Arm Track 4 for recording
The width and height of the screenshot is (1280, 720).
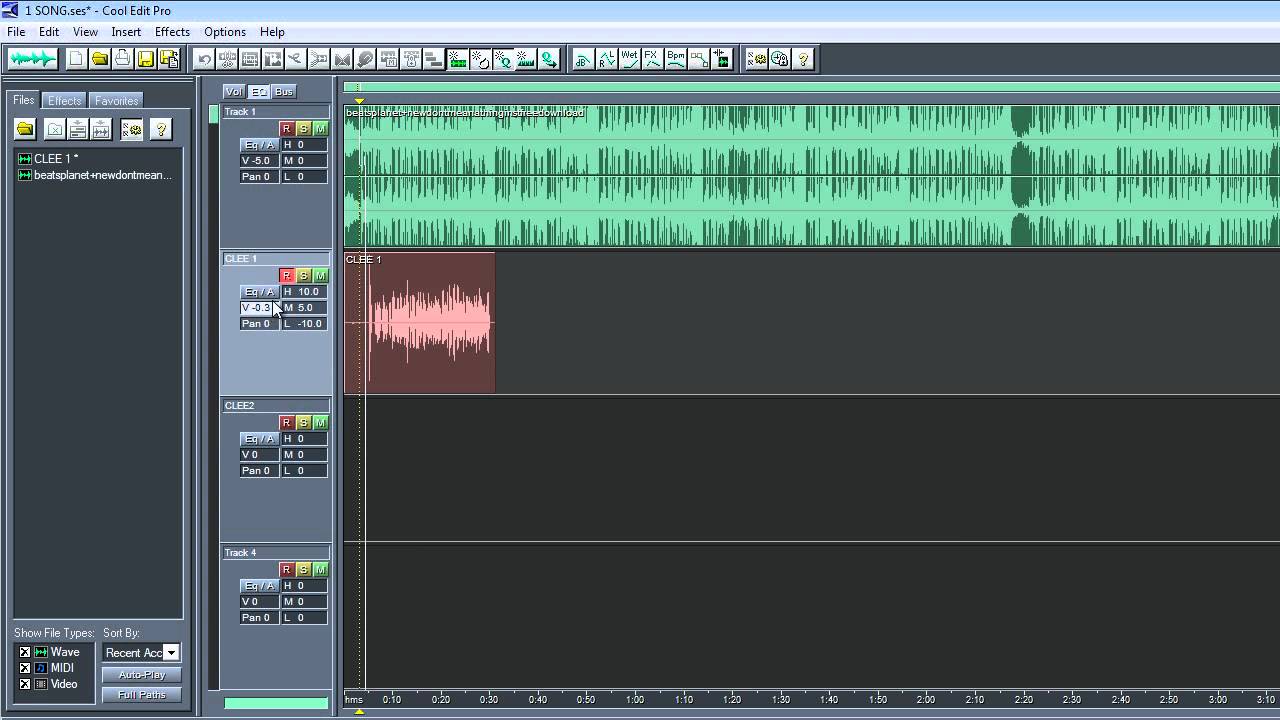point(286,570)
